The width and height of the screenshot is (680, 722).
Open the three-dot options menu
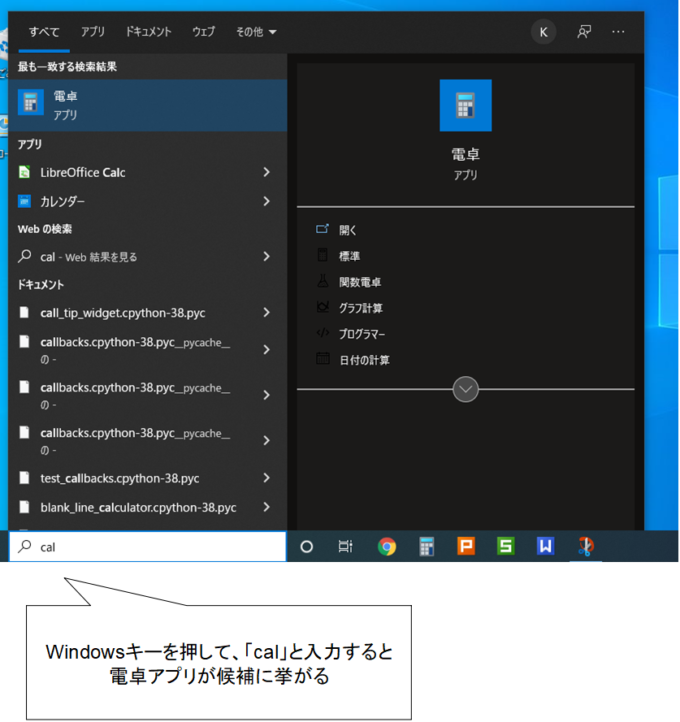[x=618, y=32]
